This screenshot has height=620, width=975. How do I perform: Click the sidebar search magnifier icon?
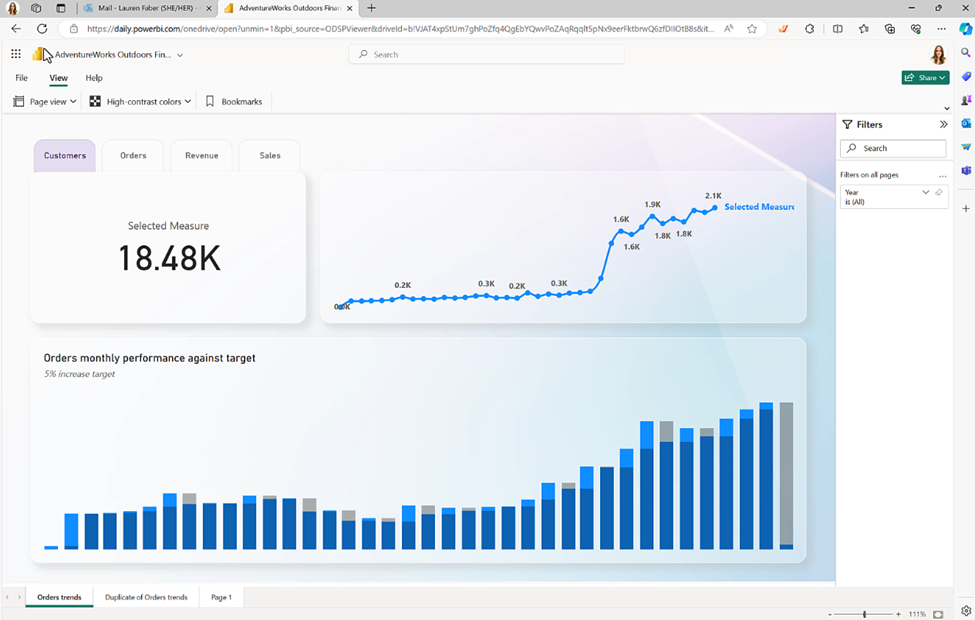pyautogui.click(x=966, y=53)
